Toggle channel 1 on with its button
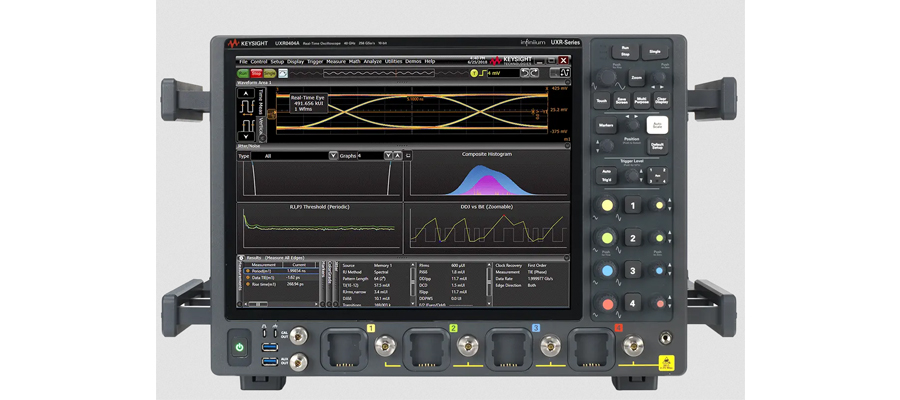This screenshot has height=400, width=900. pyautogui.click(x=631, y=206)
